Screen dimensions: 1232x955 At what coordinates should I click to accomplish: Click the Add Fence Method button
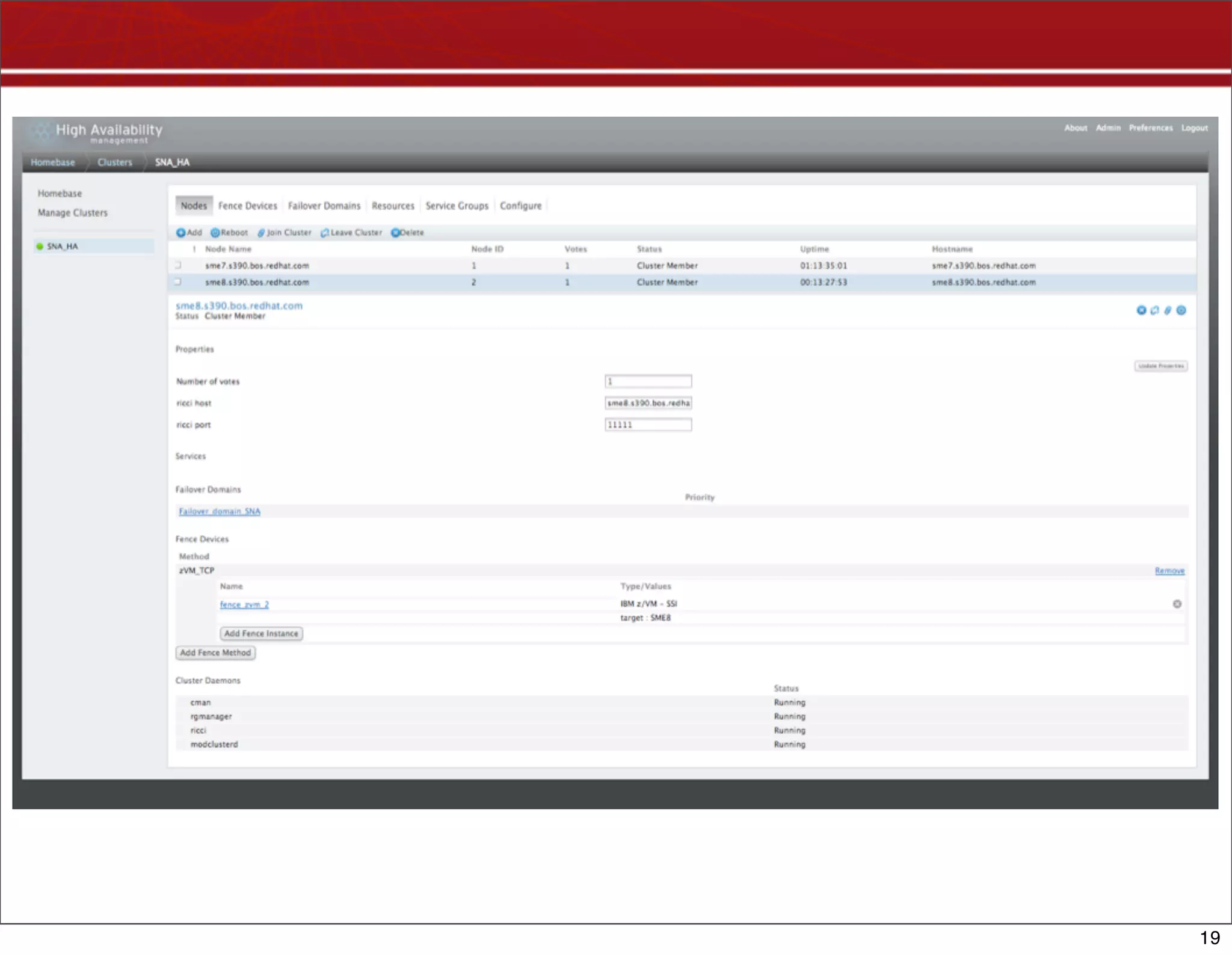(215, 653)
